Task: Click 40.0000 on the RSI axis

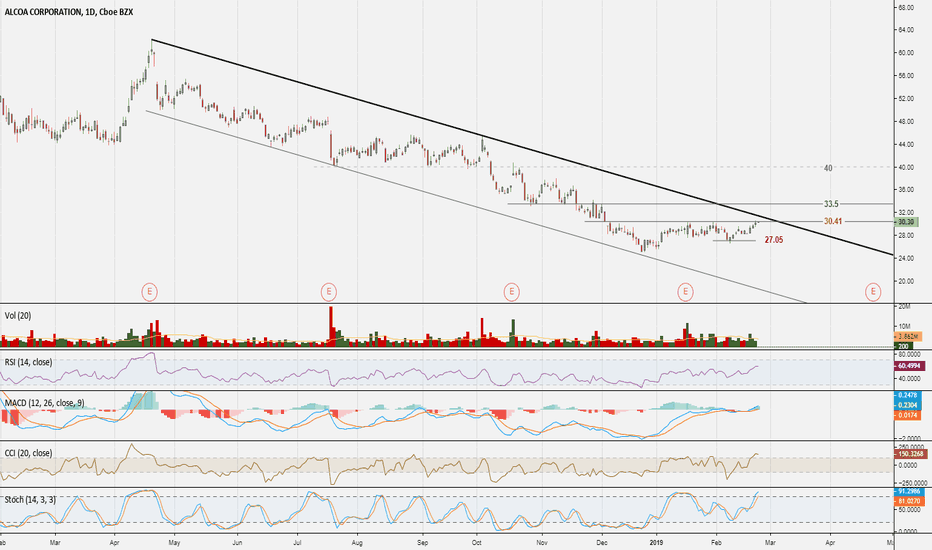Action: point(909,378)
